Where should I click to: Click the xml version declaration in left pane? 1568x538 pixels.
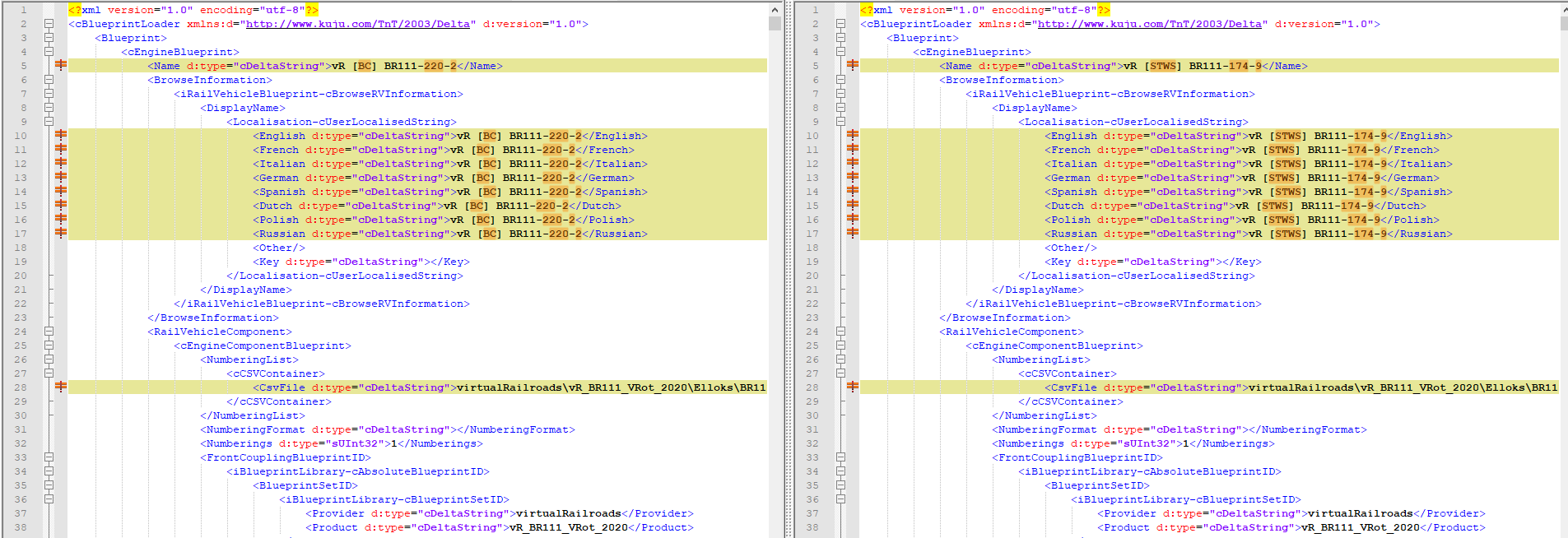click(193, 10)
